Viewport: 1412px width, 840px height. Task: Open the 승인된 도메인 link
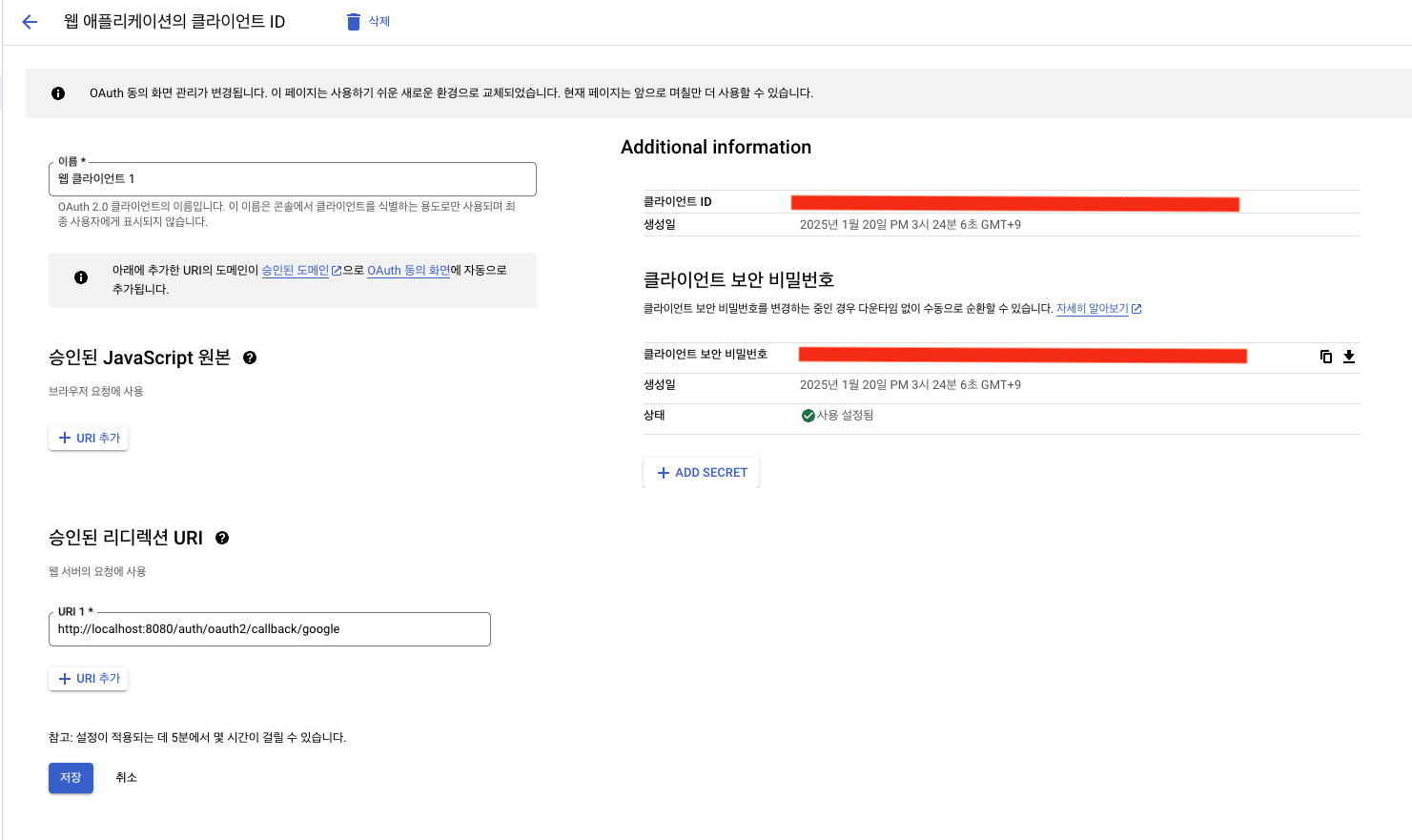(296, 271)
